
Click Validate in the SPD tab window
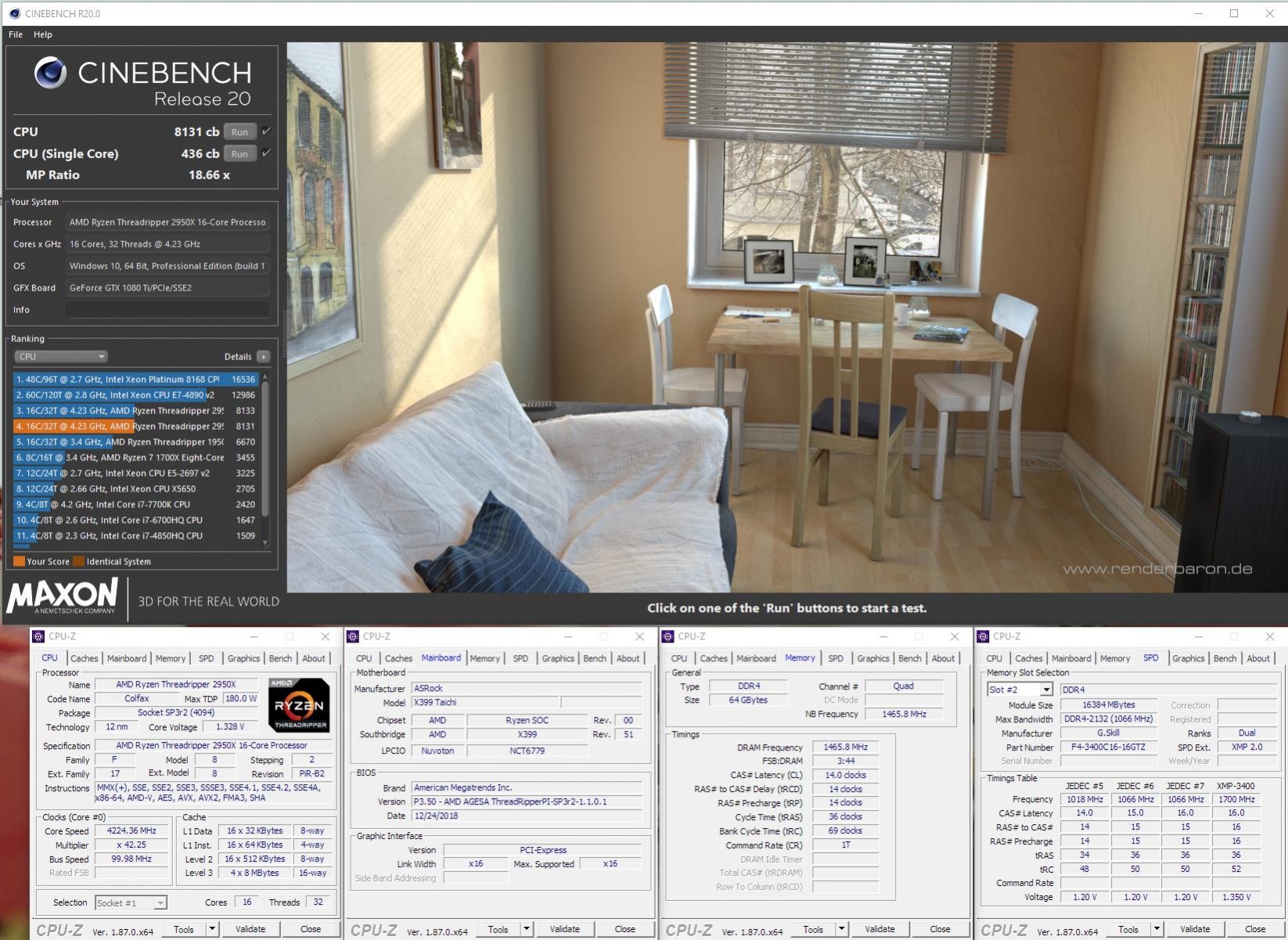(x=1195, y=929)
